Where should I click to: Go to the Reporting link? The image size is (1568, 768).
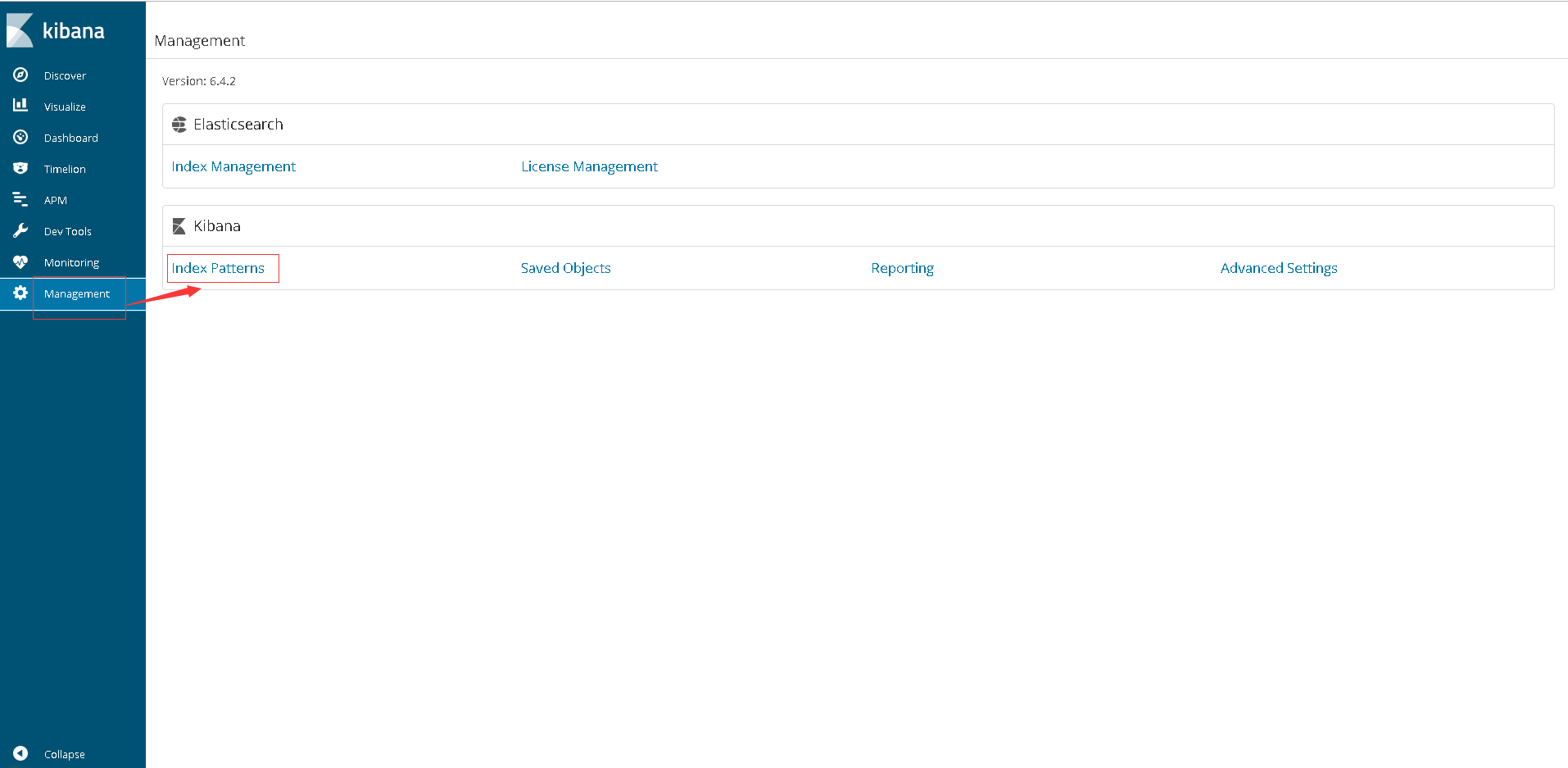point(902,268)
